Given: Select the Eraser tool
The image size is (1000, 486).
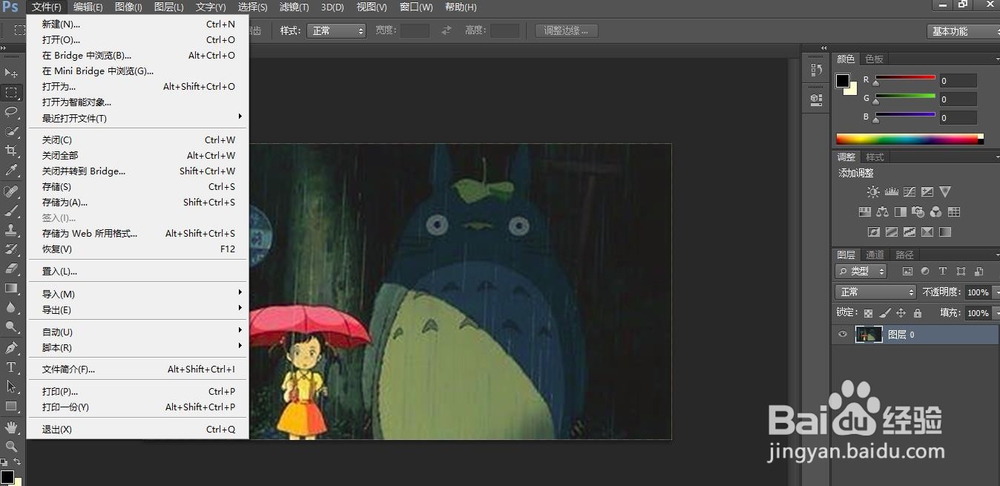Looking at the screenshot, I should (x=11, y=268).
